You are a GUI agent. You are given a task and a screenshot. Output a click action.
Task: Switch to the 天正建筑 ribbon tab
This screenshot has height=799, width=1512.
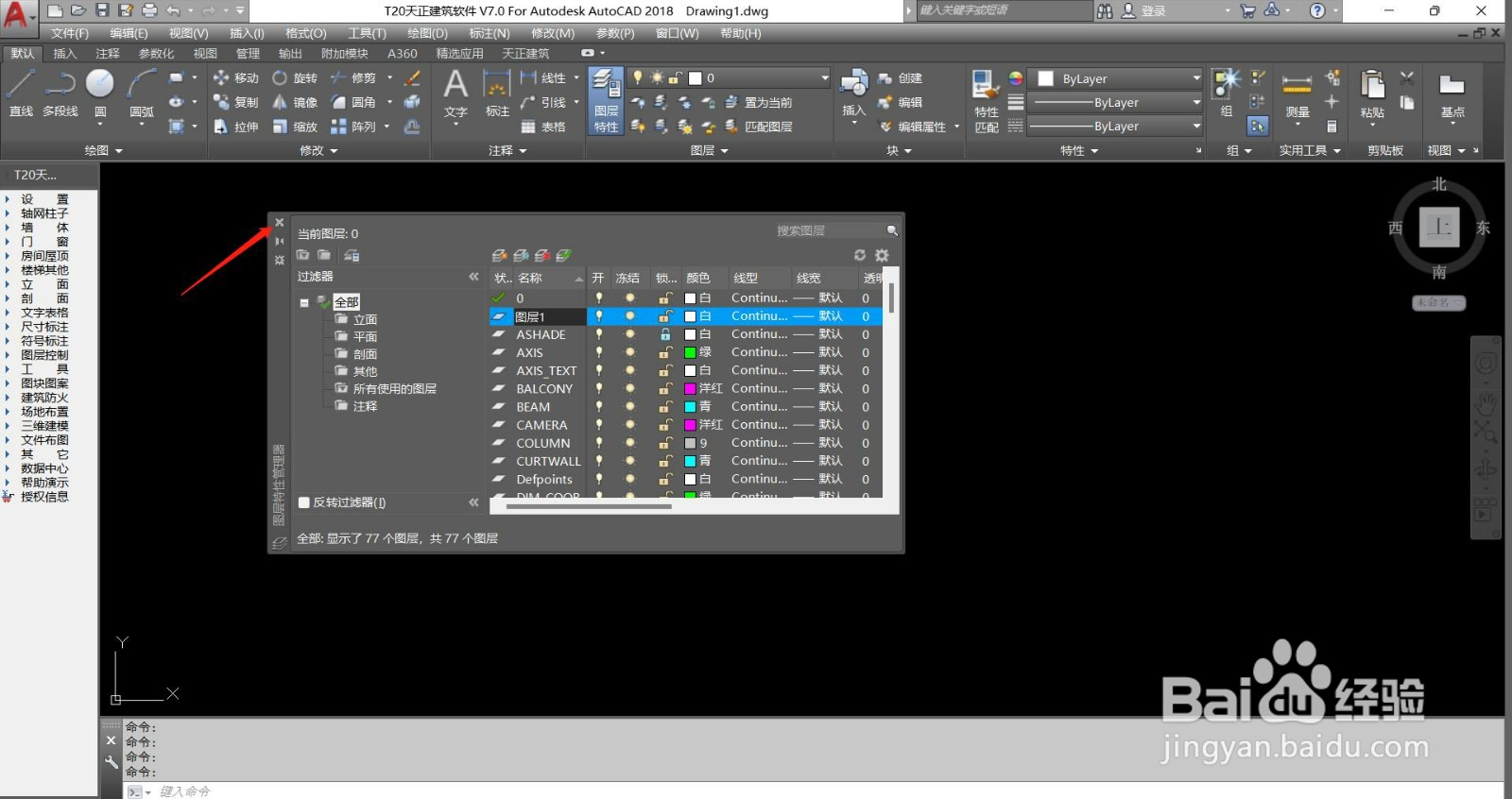tap(525, 54)
